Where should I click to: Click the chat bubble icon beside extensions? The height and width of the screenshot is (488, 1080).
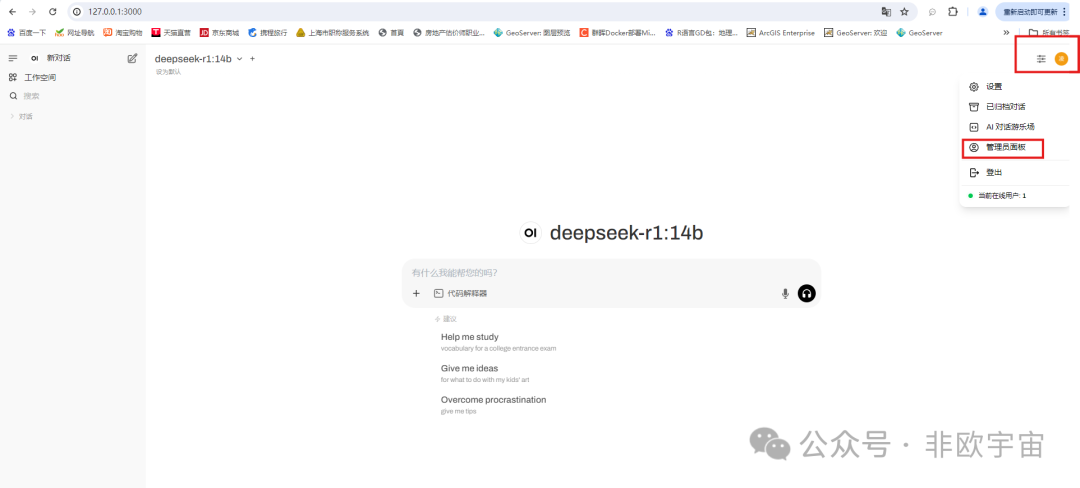[x=933, y=12]
